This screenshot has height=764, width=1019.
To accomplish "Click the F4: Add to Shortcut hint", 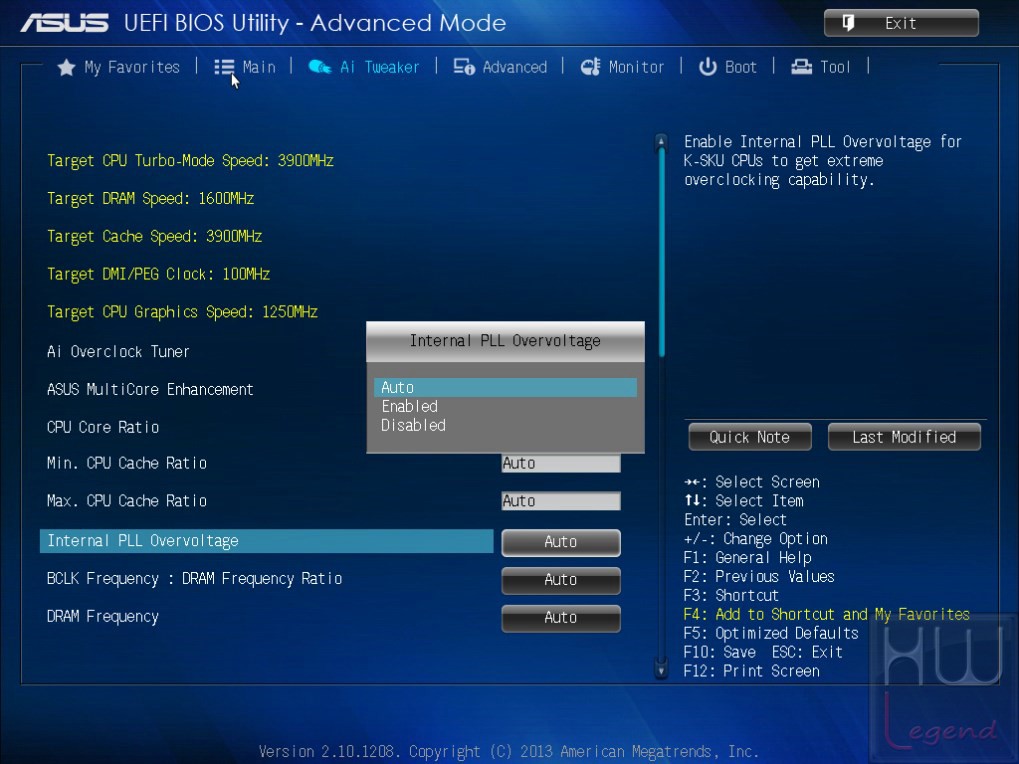I will [x=827, y=614].
